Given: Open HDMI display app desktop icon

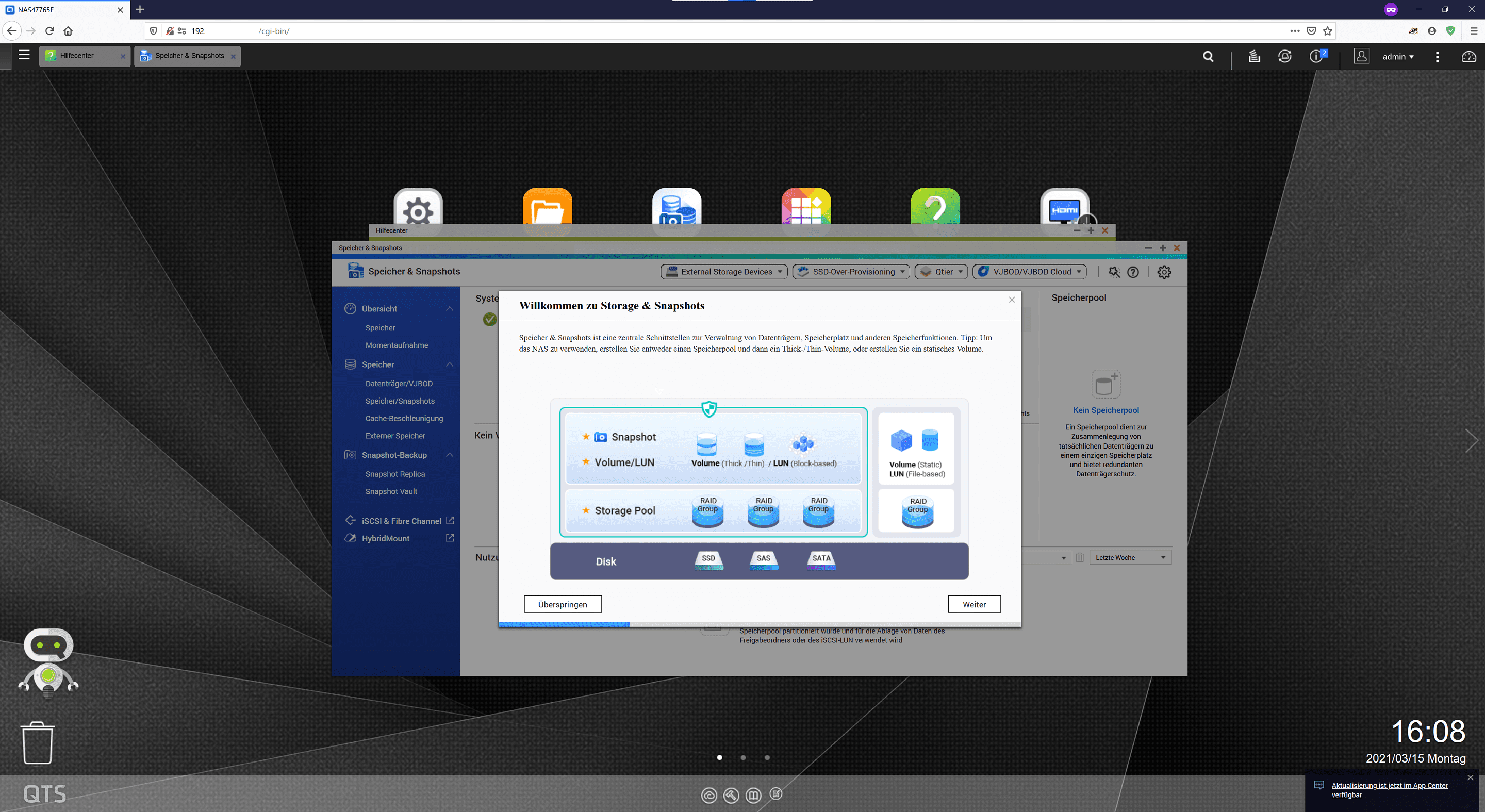Looking at the screenshot, I should click(x=1065, y=211).
